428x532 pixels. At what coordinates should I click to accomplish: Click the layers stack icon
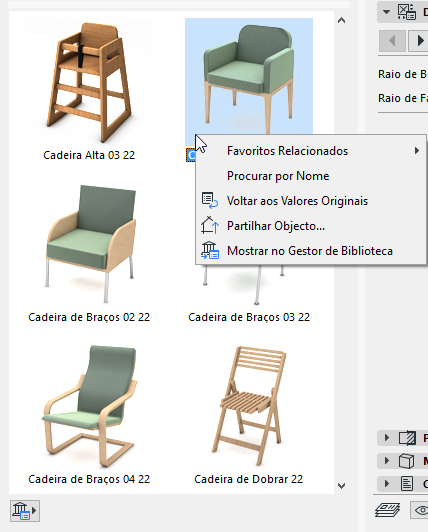388,510
